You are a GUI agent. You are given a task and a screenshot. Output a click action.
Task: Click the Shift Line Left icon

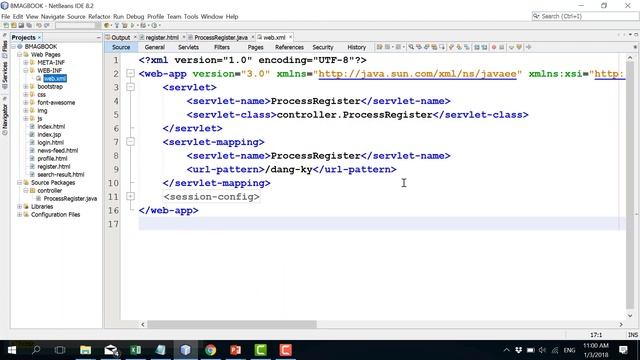pos(476,47)
